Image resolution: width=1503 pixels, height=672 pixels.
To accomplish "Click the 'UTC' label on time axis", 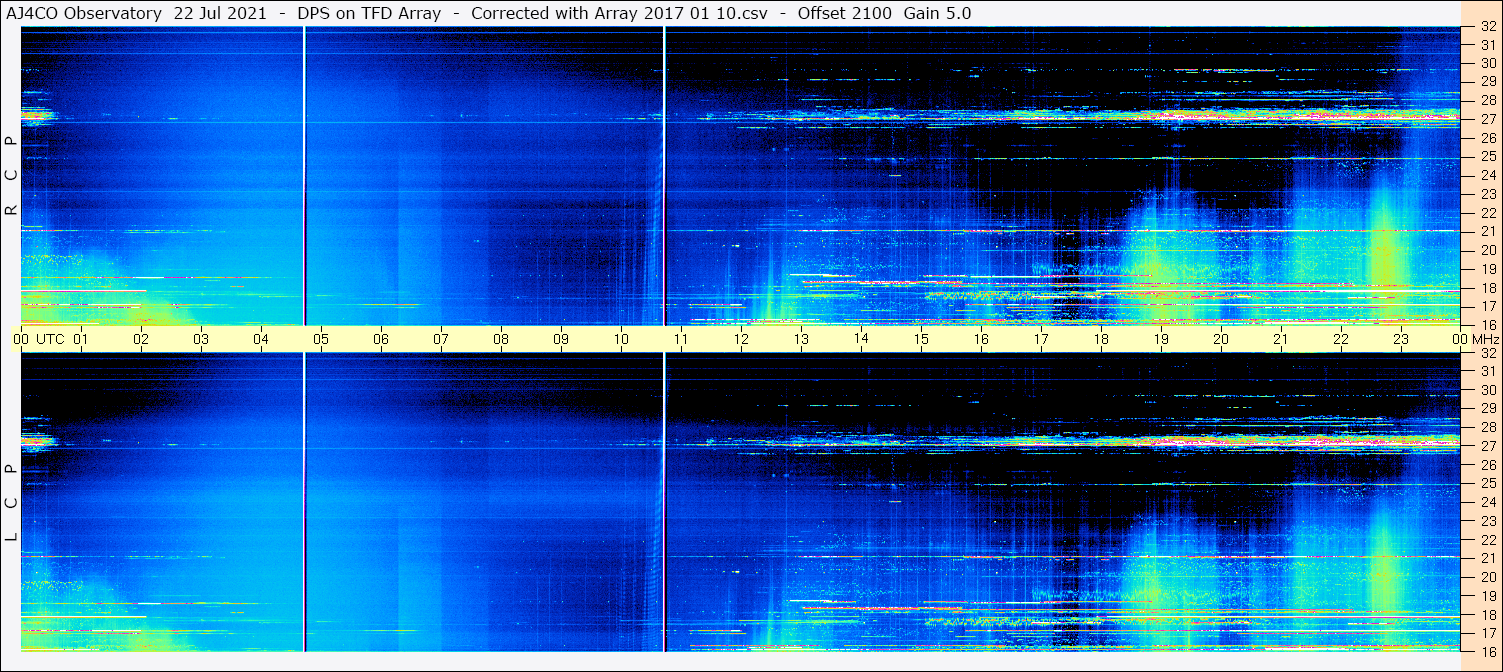I will tap(50, 339).
